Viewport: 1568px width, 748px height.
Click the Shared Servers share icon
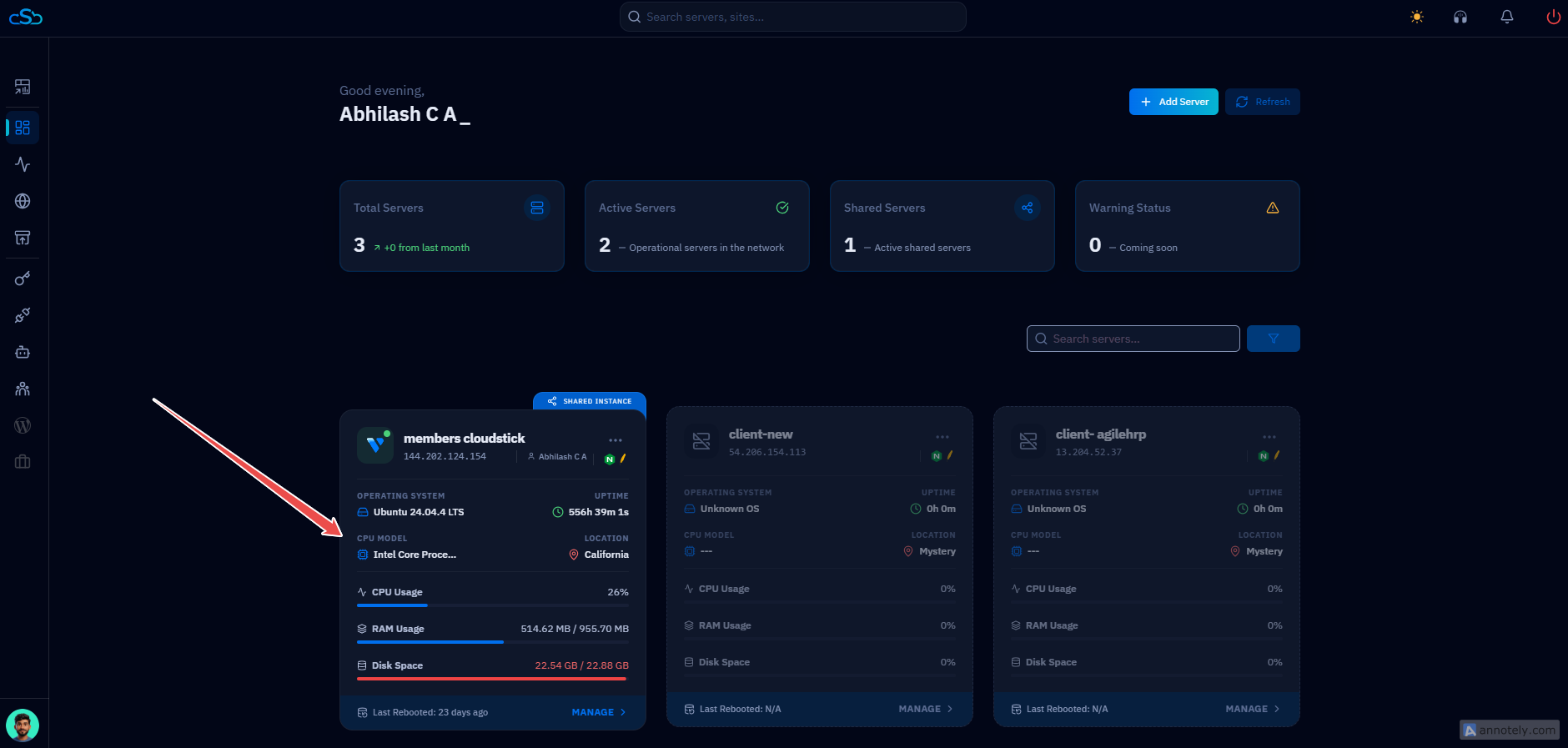tap(1028, 208)
